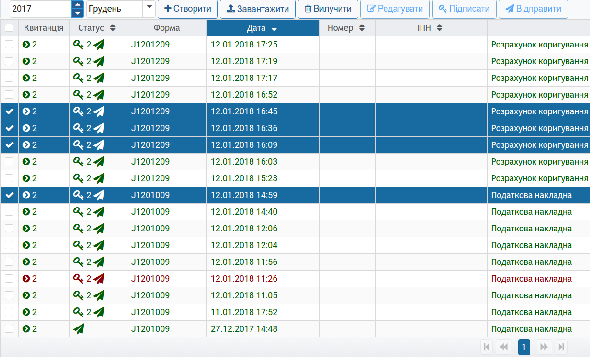Click the Завантажити button
The width and height of the screenshot is (593, 362).
[x=258, y=9]
